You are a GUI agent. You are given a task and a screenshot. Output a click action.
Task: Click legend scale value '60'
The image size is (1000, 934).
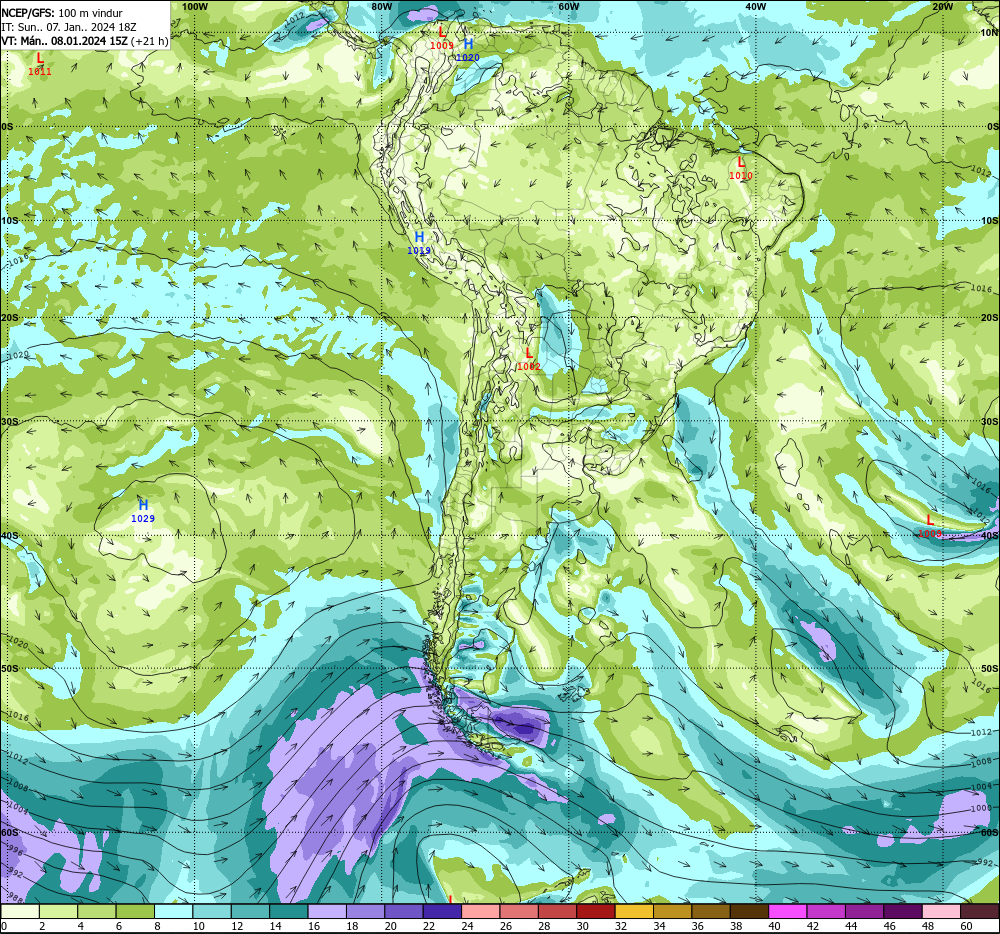click(966, 926)
